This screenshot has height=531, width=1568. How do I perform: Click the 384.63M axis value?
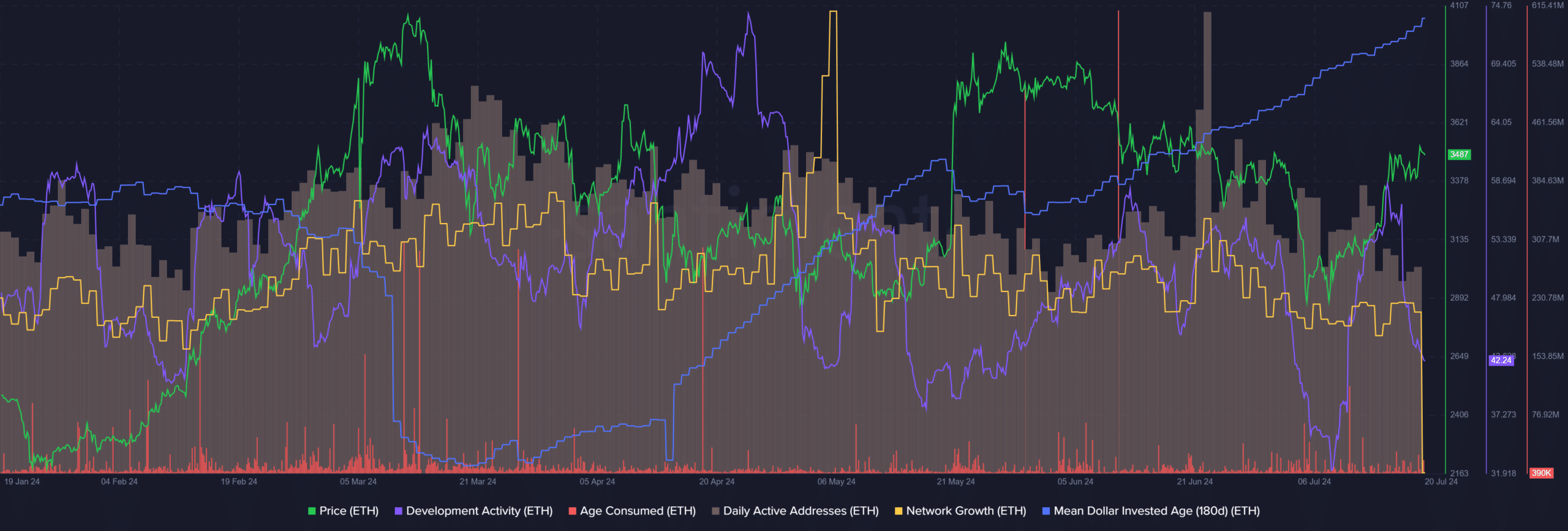click(x=1548, y=181)
